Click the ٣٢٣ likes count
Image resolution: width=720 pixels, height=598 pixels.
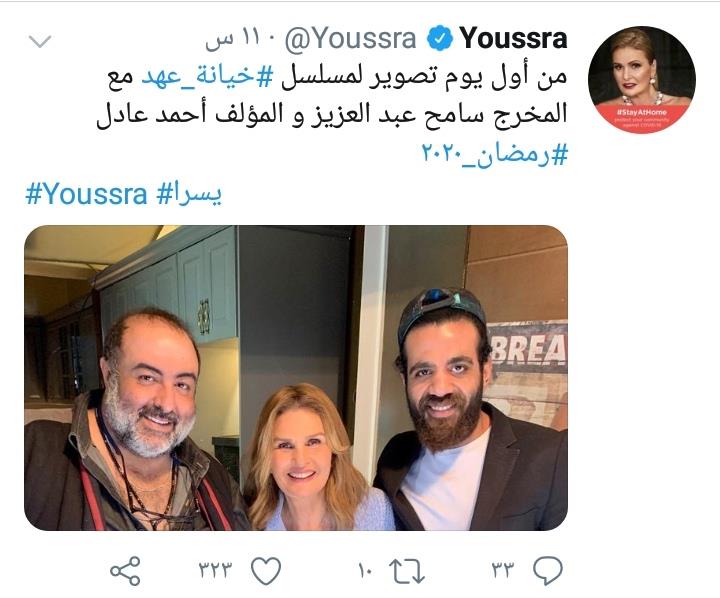click(215, 571)
